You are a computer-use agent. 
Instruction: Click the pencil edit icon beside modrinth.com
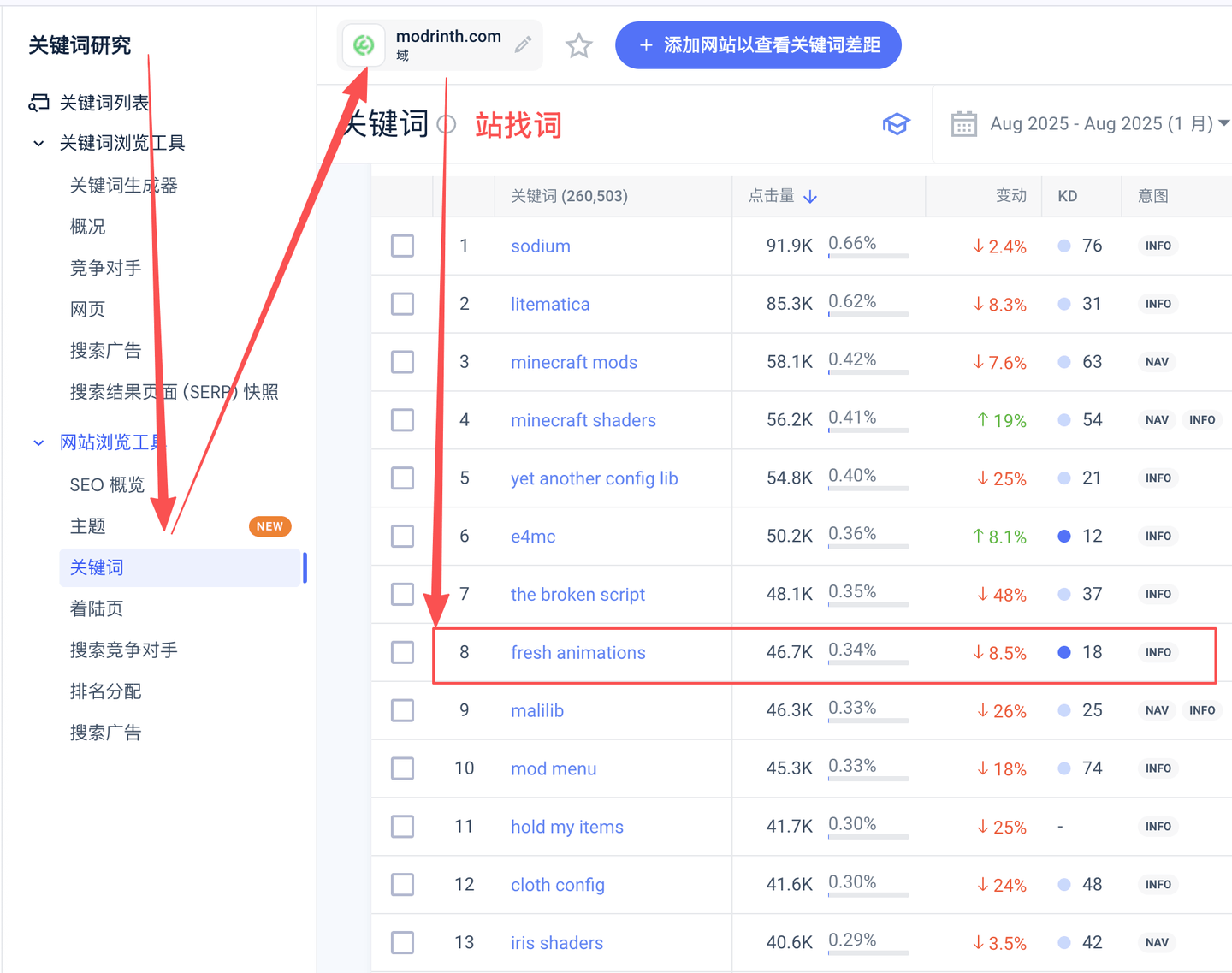coord(523,44)
